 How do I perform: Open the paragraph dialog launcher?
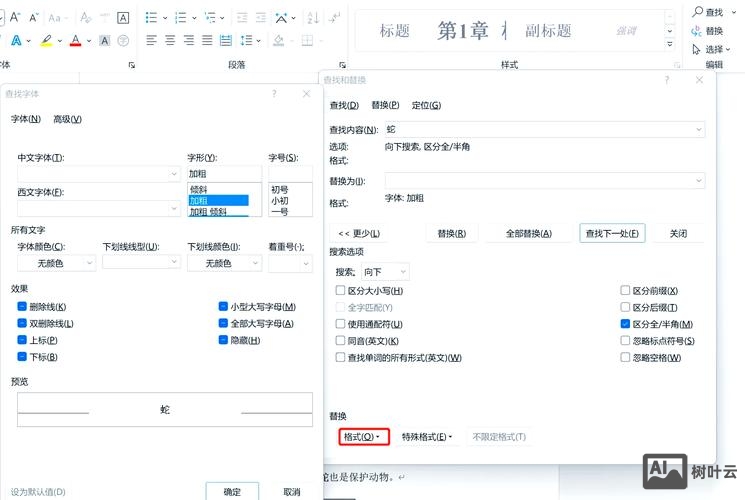pyautogui.click(x=342, y=65)
